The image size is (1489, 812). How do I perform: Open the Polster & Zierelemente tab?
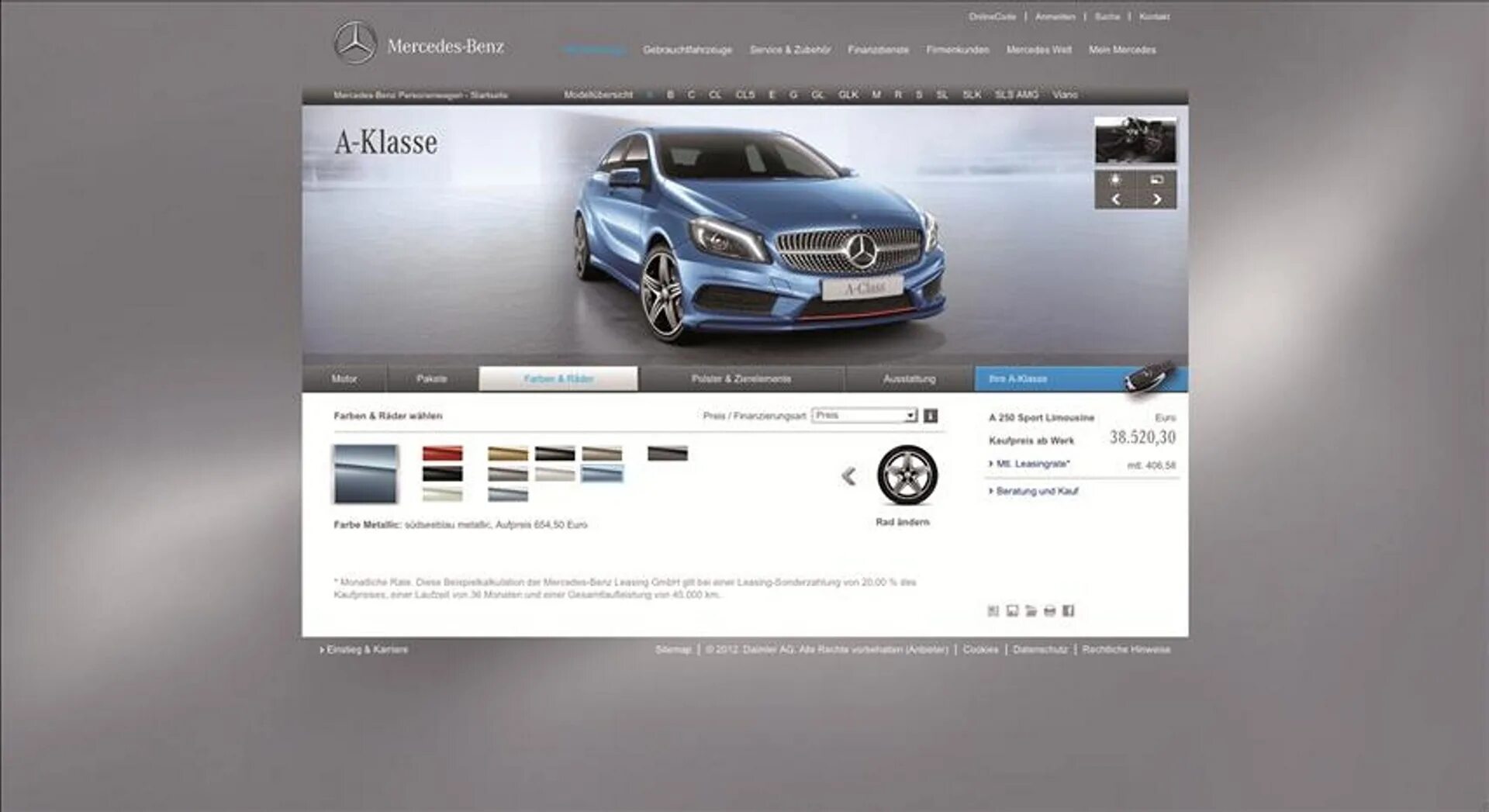(741, 379)
